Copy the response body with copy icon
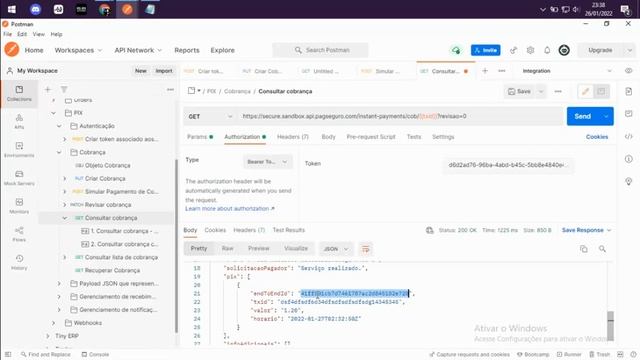 (584, 249)
